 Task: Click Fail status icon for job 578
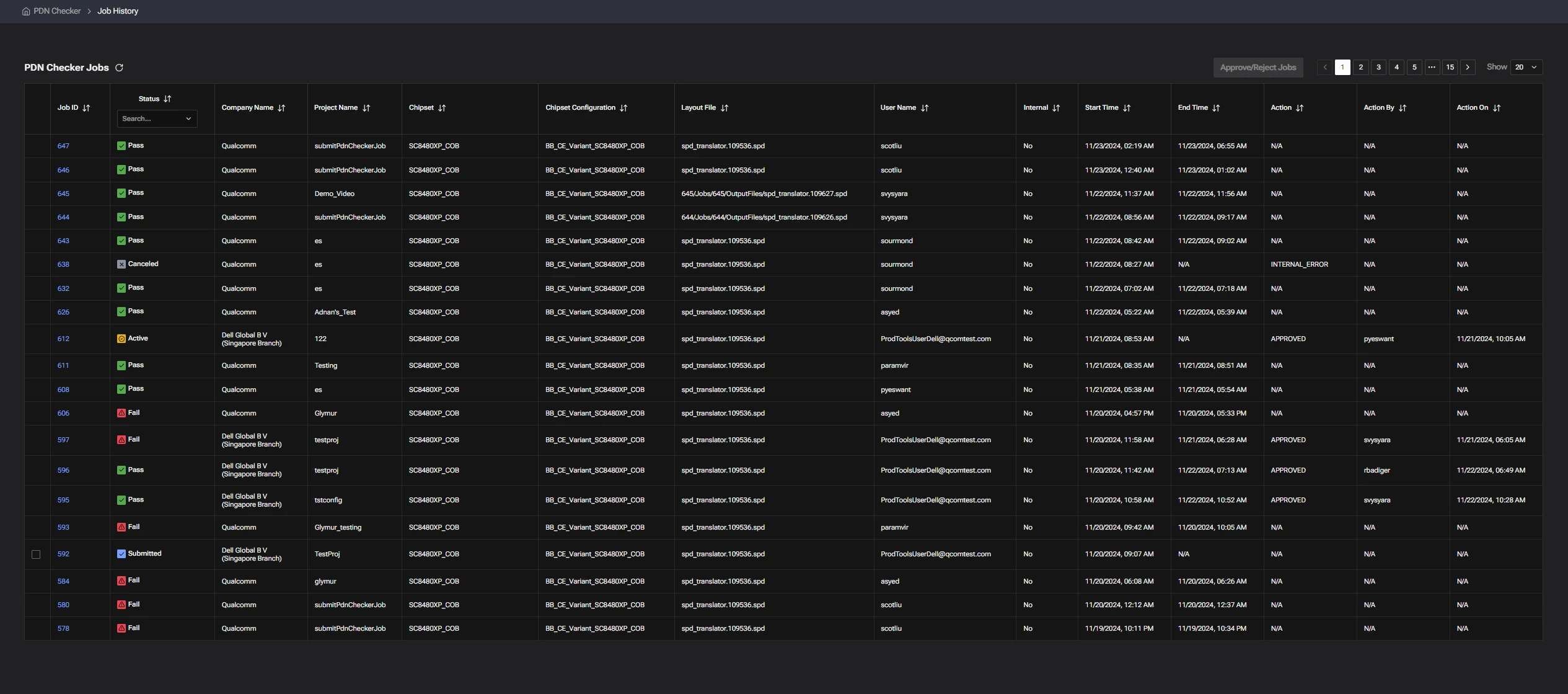click(x=121, y=628)
